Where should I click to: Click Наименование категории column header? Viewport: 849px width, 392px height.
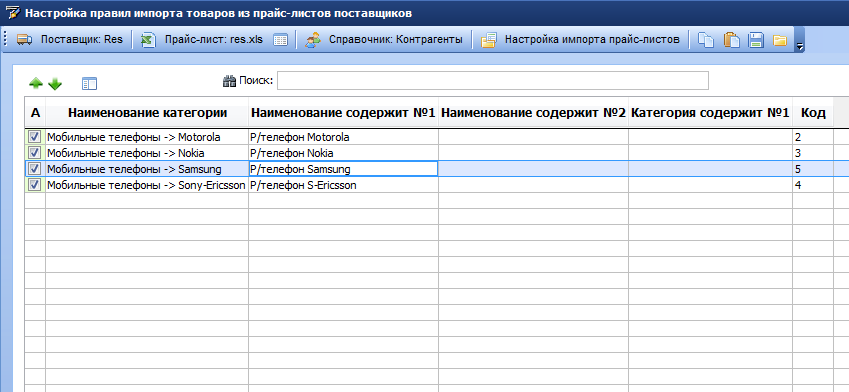coord(147,113)
